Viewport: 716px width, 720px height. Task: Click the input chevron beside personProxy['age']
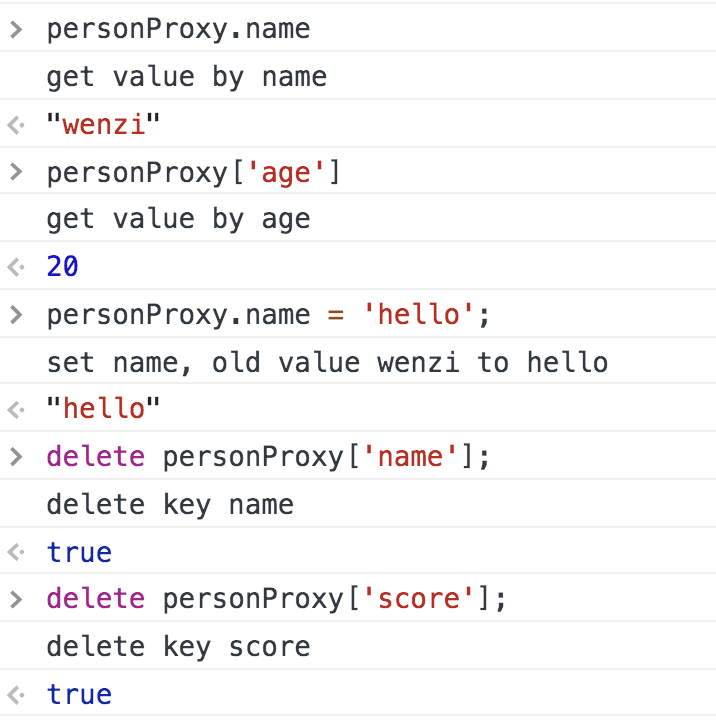[15, 172]
